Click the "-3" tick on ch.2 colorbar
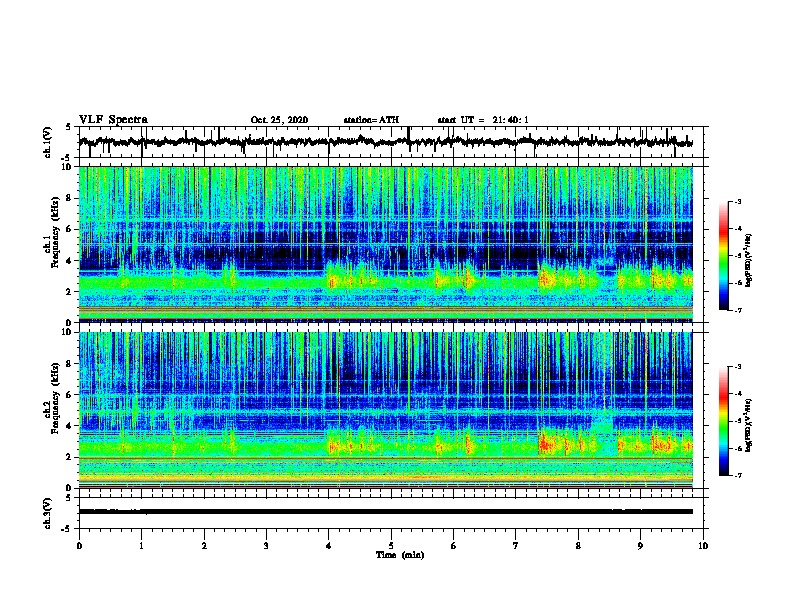This screenshot has width=792, height=612. pos(737,367)
